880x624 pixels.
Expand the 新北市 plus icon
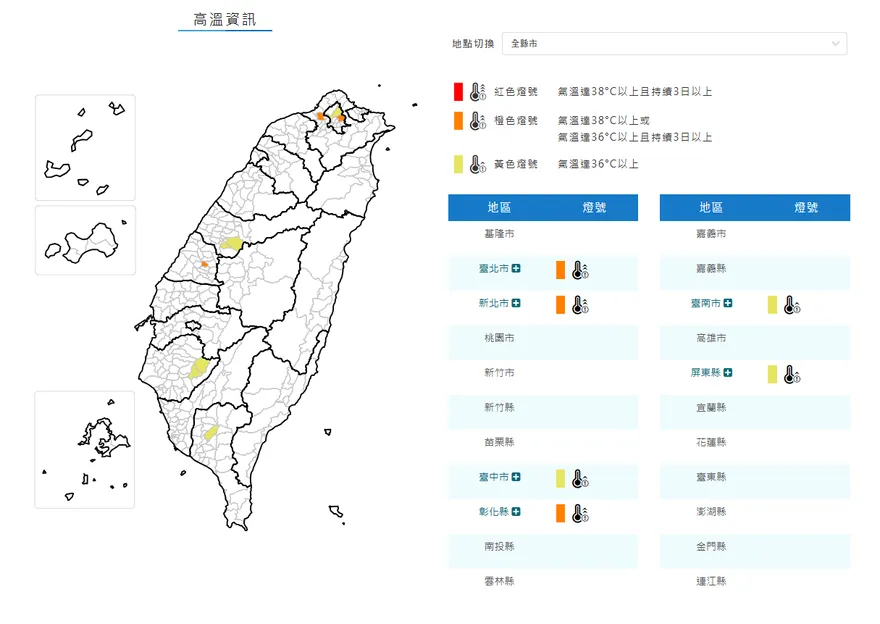[x=517, y=303]
